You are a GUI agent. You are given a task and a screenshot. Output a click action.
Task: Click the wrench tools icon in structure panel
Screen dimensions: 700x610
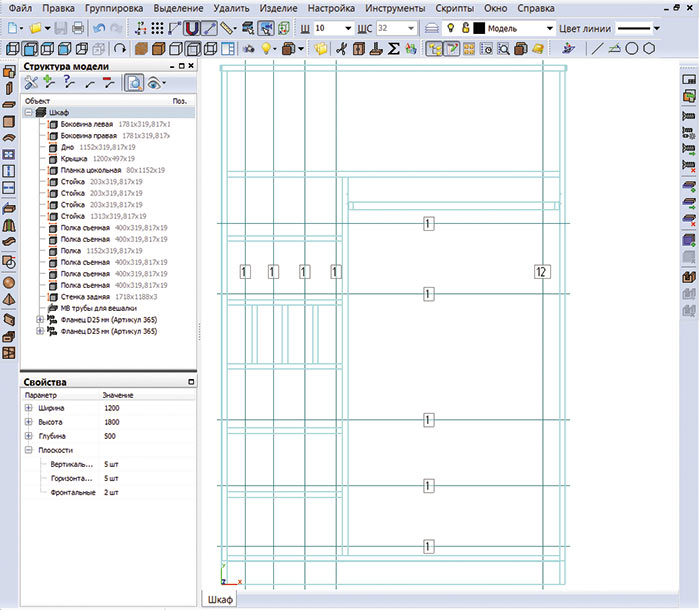click(x=31, y=84)
